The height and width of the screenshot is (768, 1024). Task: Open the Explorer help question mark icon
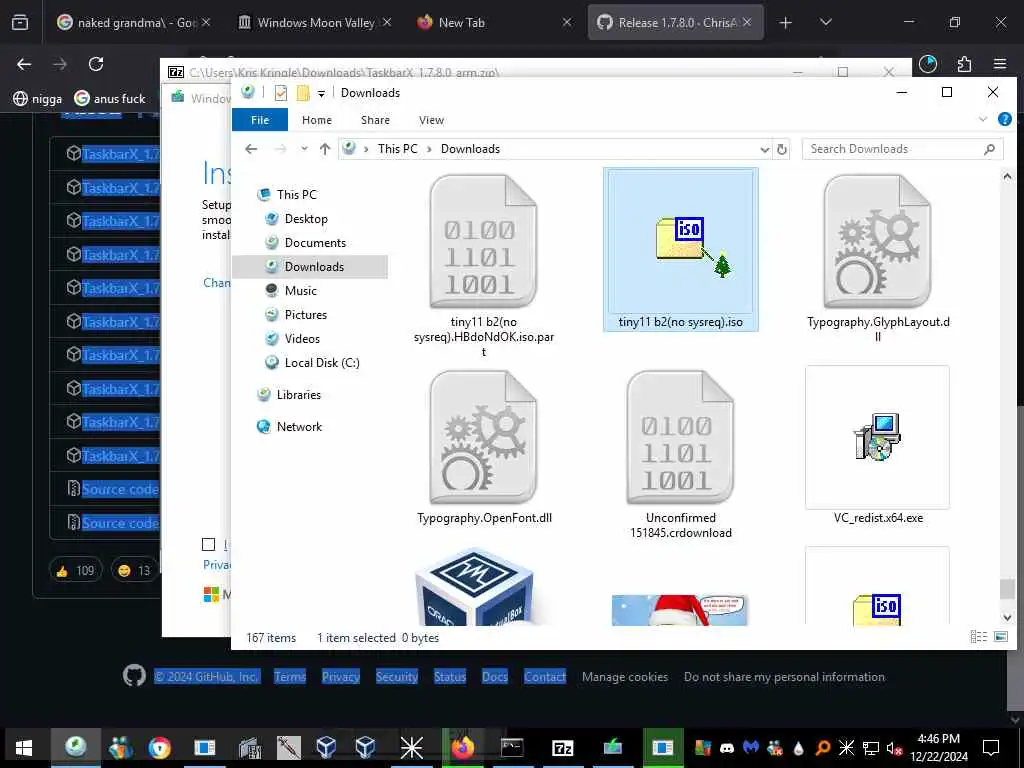[x=1004, y=120]
